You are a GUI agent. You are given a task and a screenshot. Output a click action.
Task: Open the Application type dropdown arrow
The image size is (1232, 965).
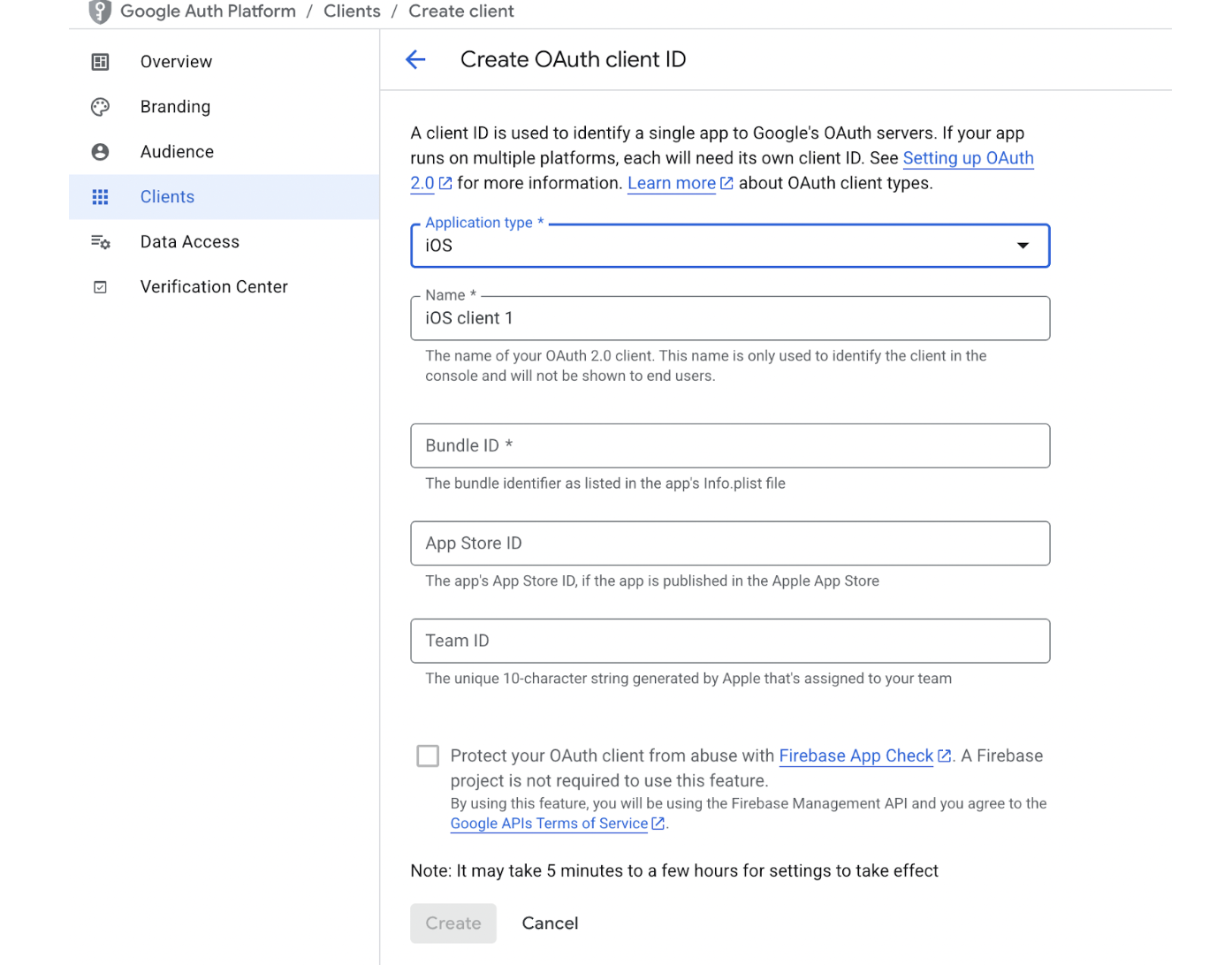point(1023,246)
